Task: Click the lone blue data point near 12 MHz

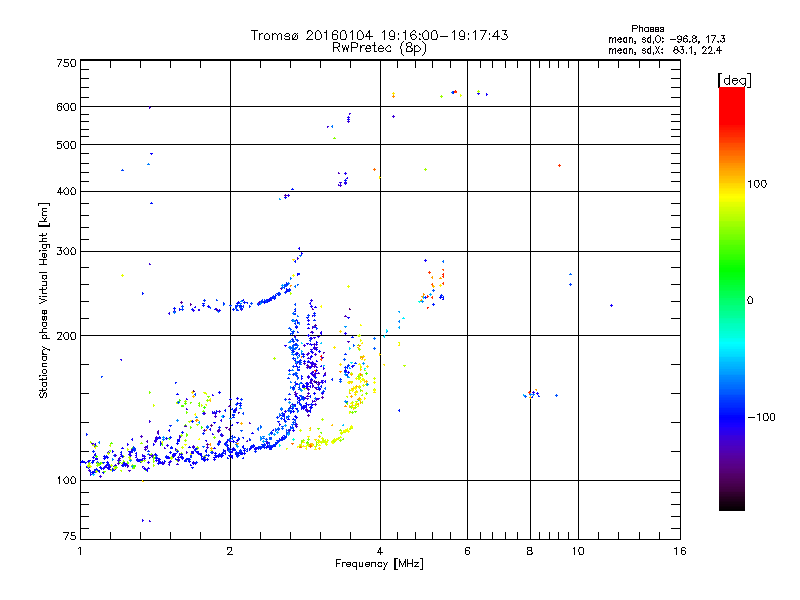Action: (611, 306)
